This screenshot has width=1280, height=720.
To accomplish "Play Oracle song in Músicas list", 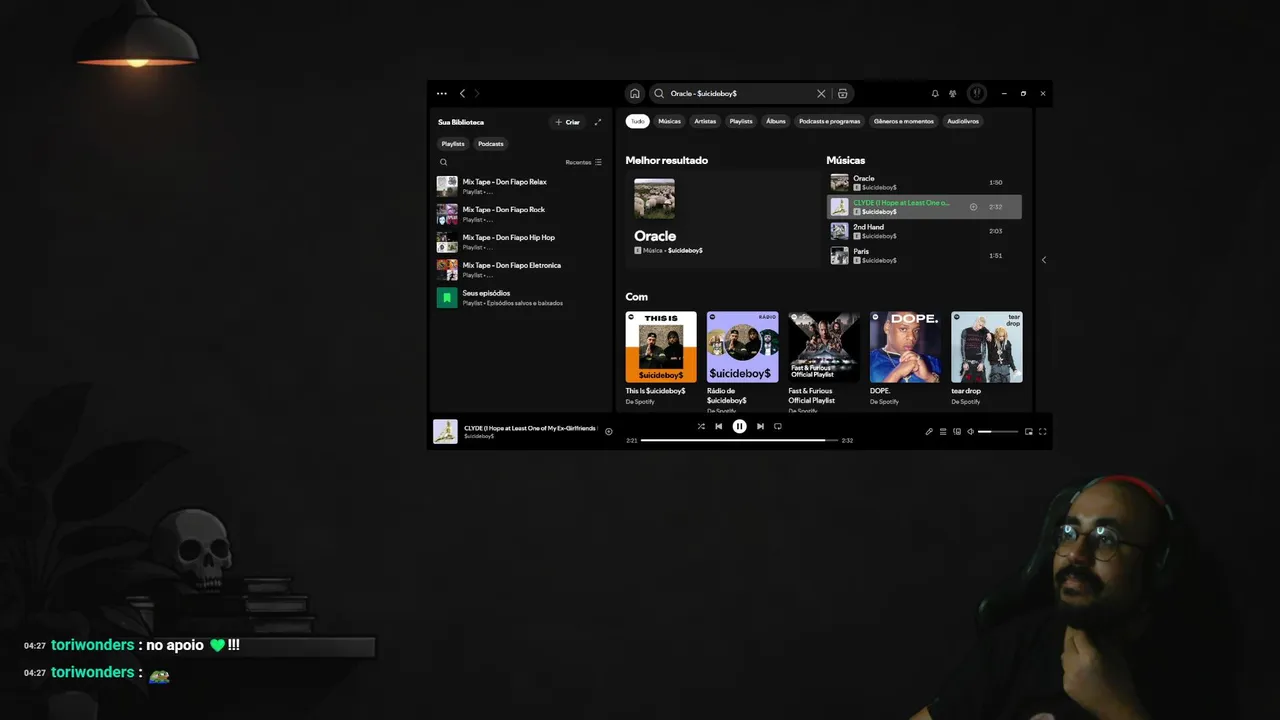I will tap(924, 182).
